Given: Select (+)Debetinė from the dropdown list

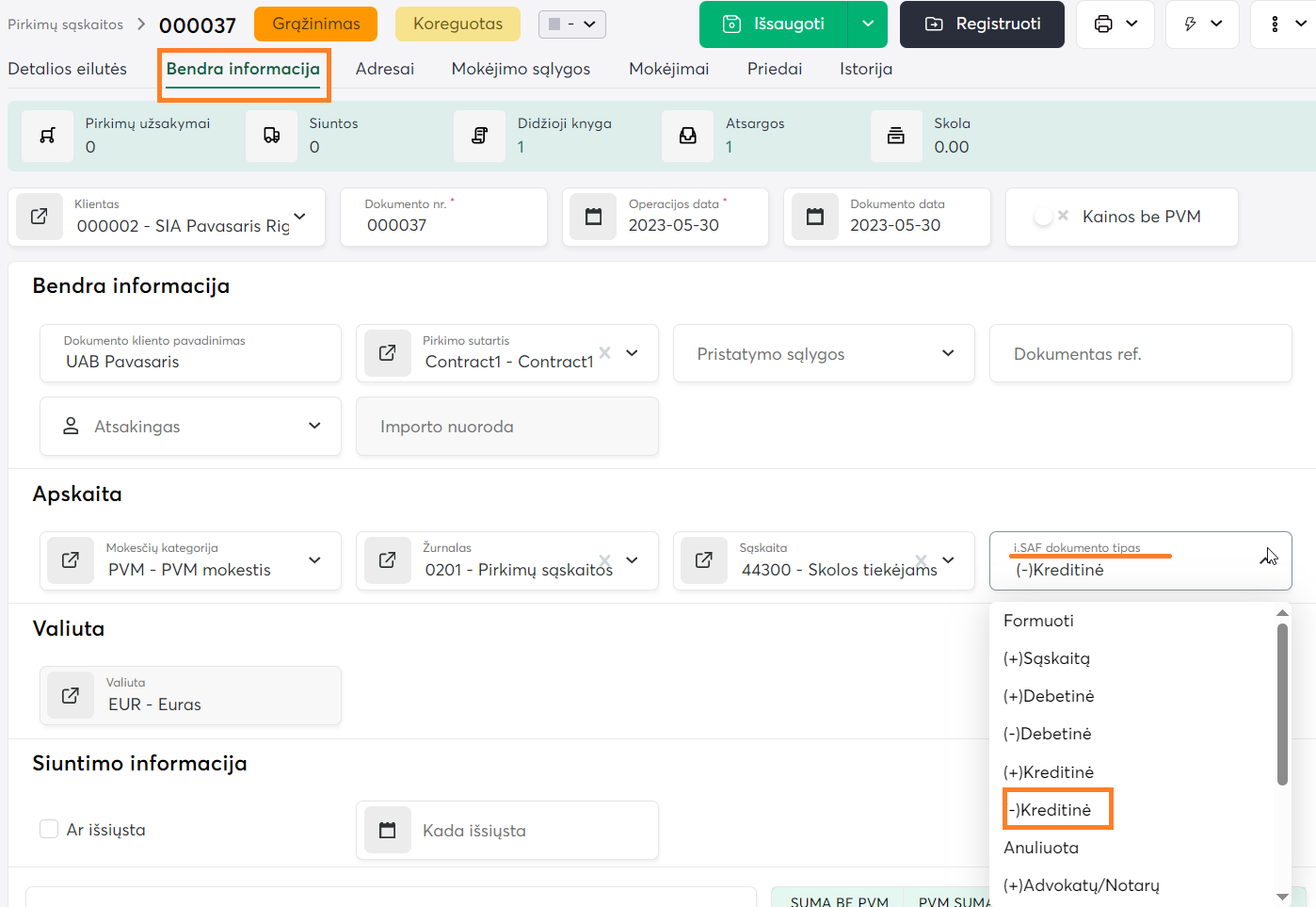Looking at the screenshot, I should [1049, 696].
